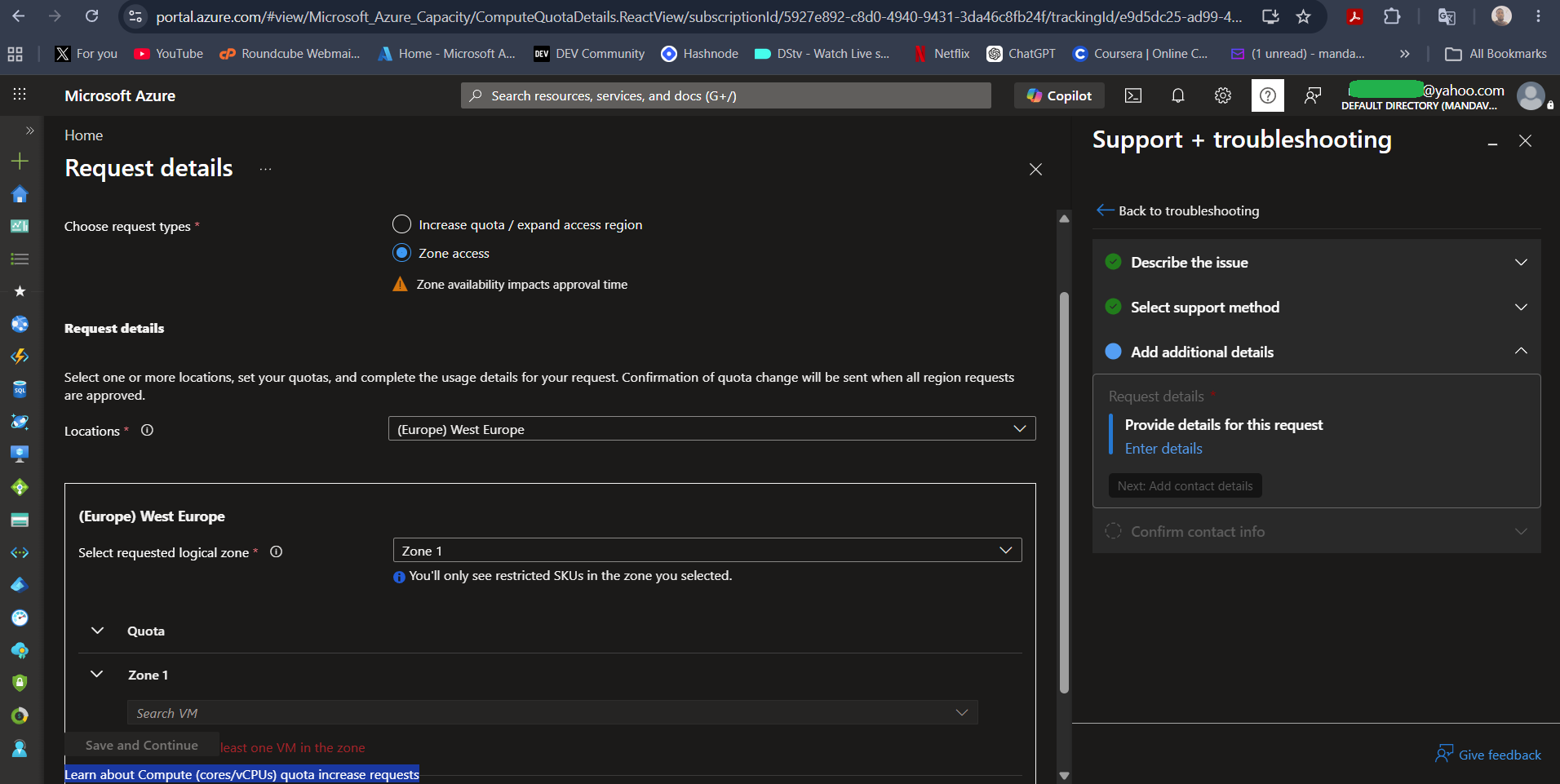Go to Home icon in sidebar

point(20,193)
